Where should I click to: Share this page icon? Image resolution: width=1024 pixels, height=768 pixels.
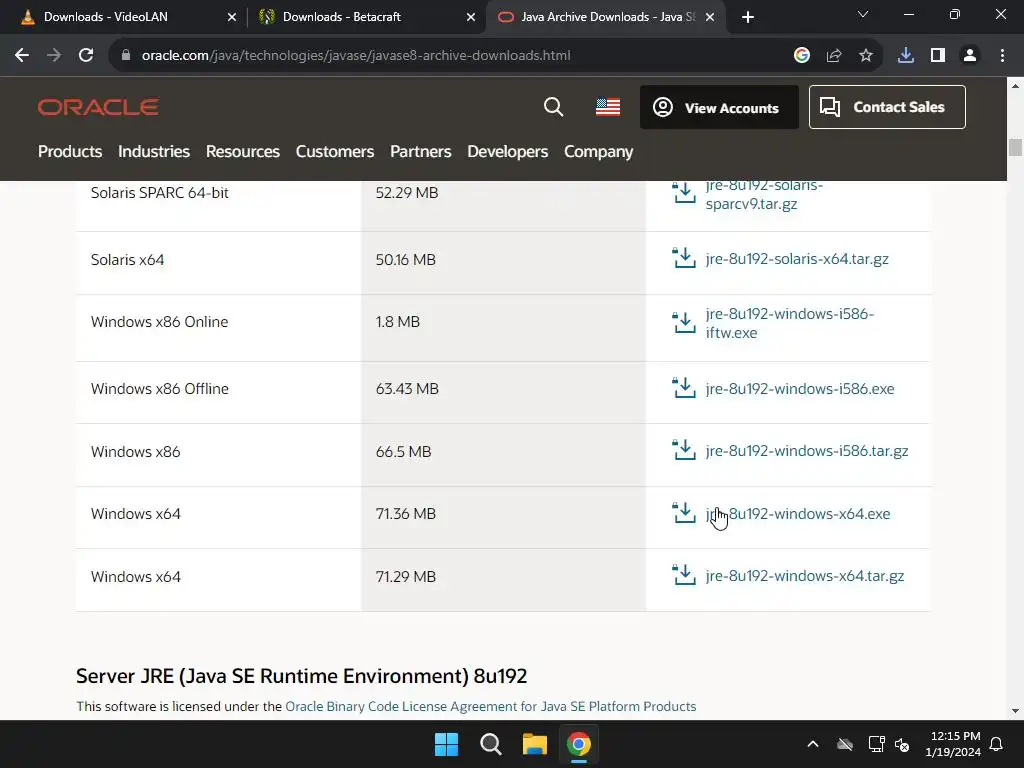coord(834,56)
